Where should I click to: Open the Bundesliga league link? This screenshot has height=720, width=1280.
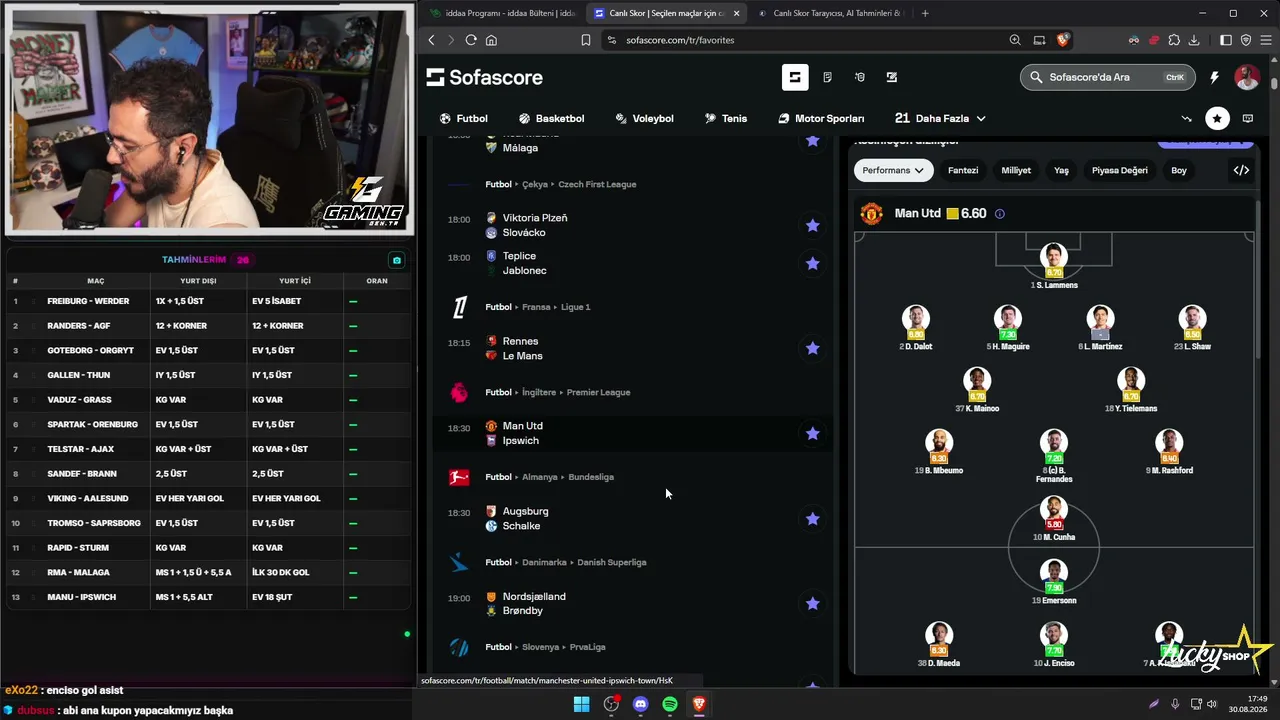point(591,477)
